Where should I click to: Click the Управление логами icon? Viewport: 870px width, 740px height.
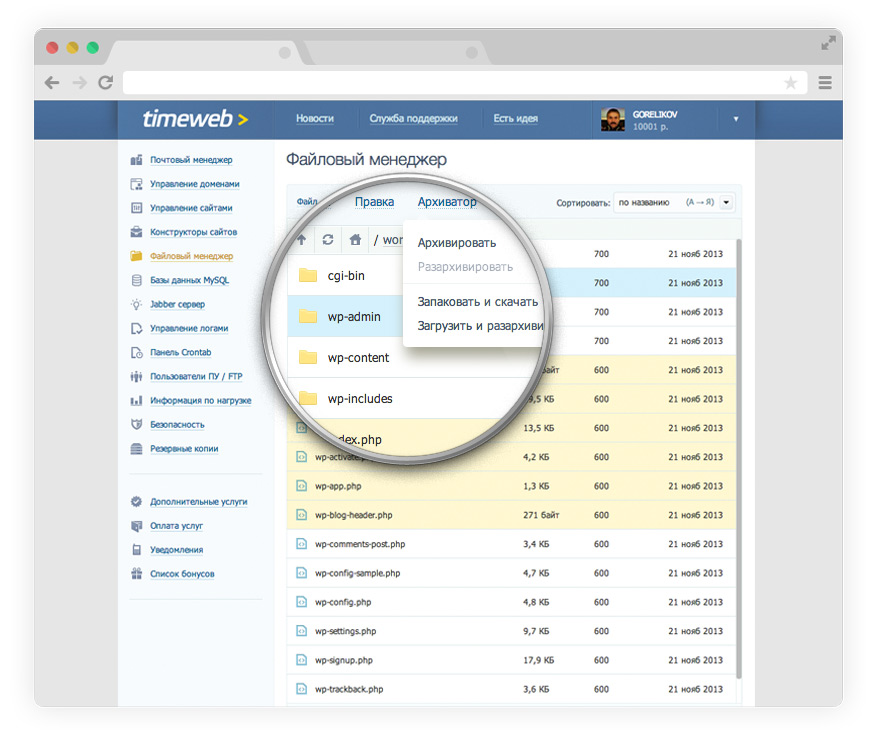click(x=136, y=328)
